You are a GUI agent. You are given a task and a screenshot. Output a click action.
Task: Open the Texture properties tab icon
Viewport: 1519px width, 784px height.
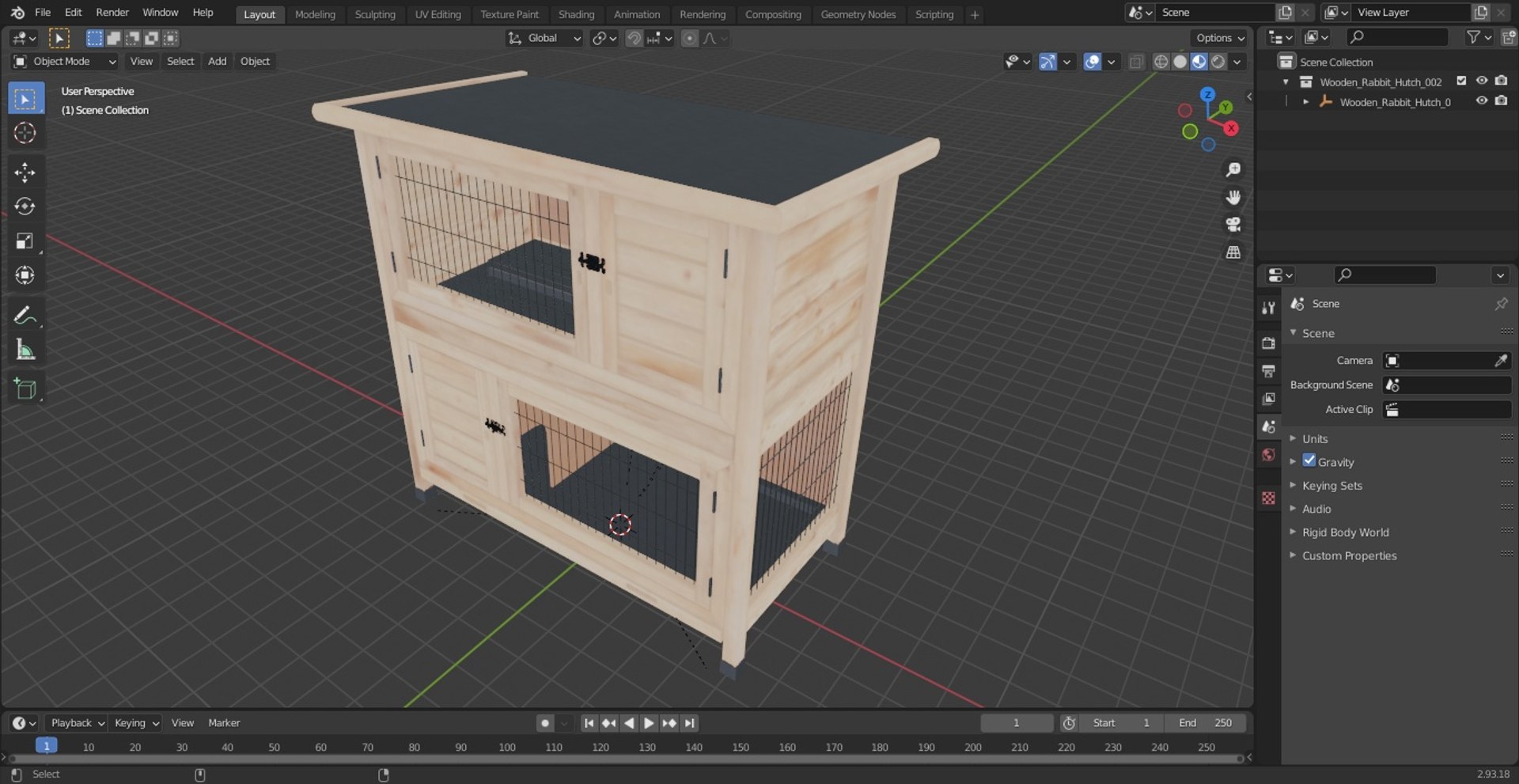click(1269, 498)
